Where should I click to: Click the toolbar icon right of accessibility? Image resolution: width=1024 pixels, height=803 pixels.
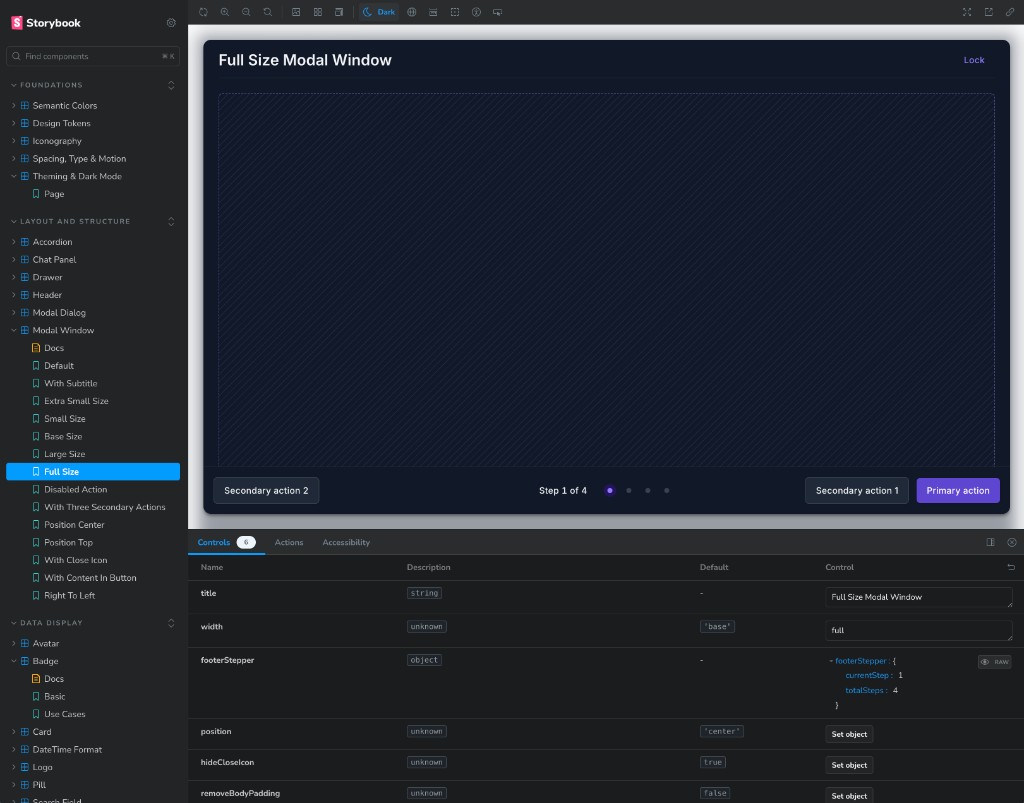[x=498, y=12]
